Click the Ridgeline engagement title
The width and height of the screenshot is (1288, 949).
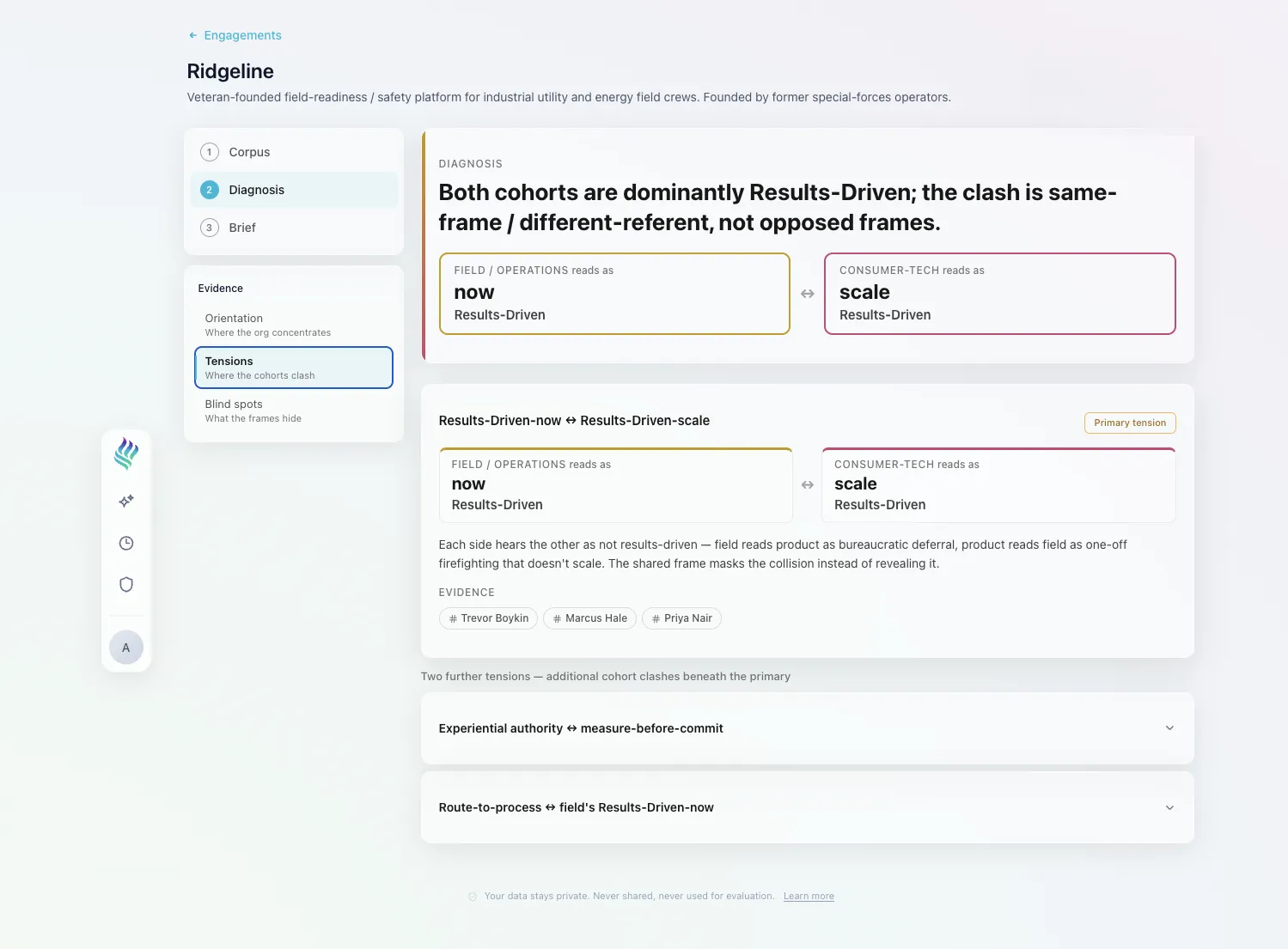coord(230,71)
